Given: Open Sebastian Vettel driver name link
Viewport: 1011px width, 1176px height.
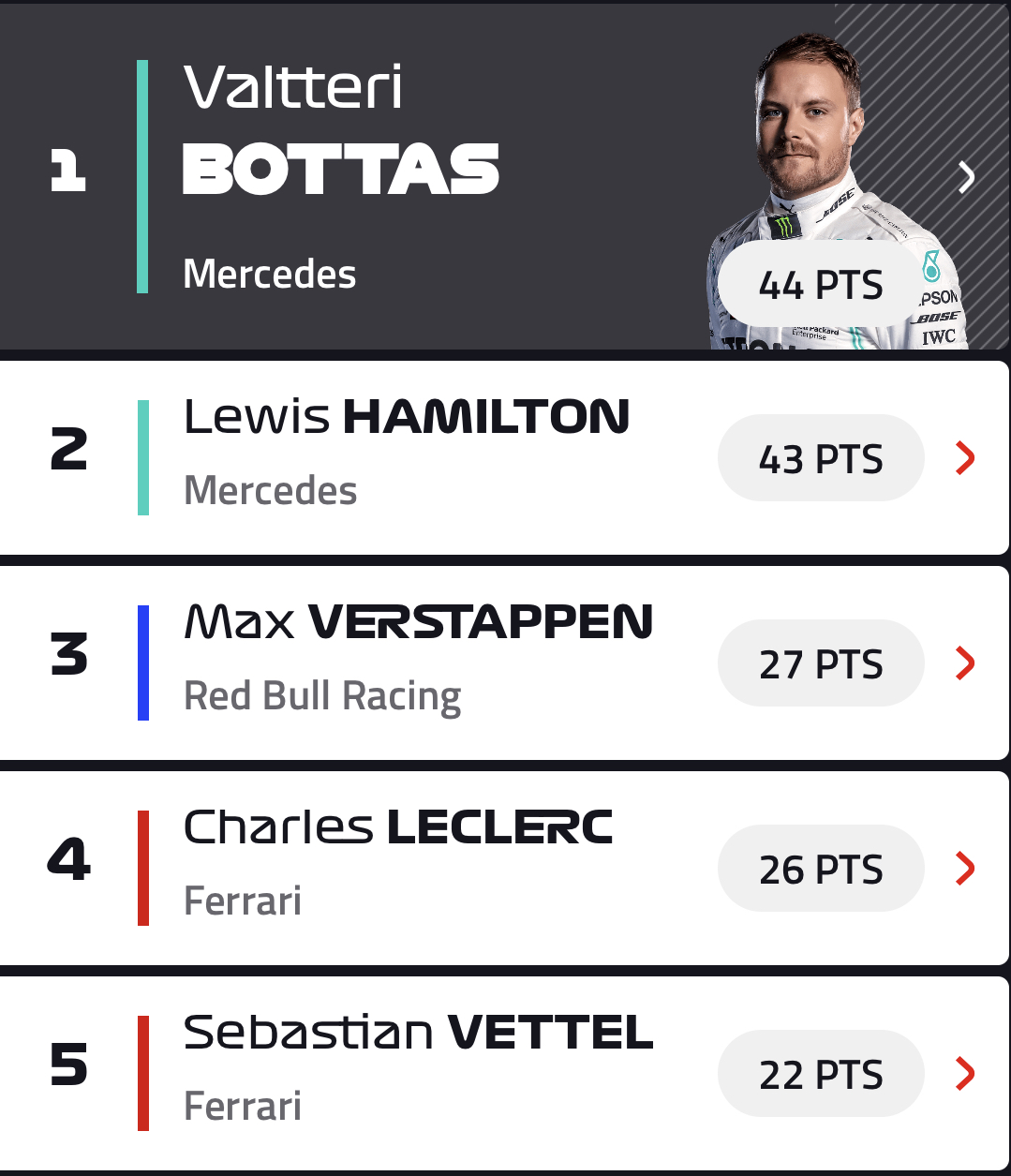Looking at the screenshot, I should point(418,1033).
